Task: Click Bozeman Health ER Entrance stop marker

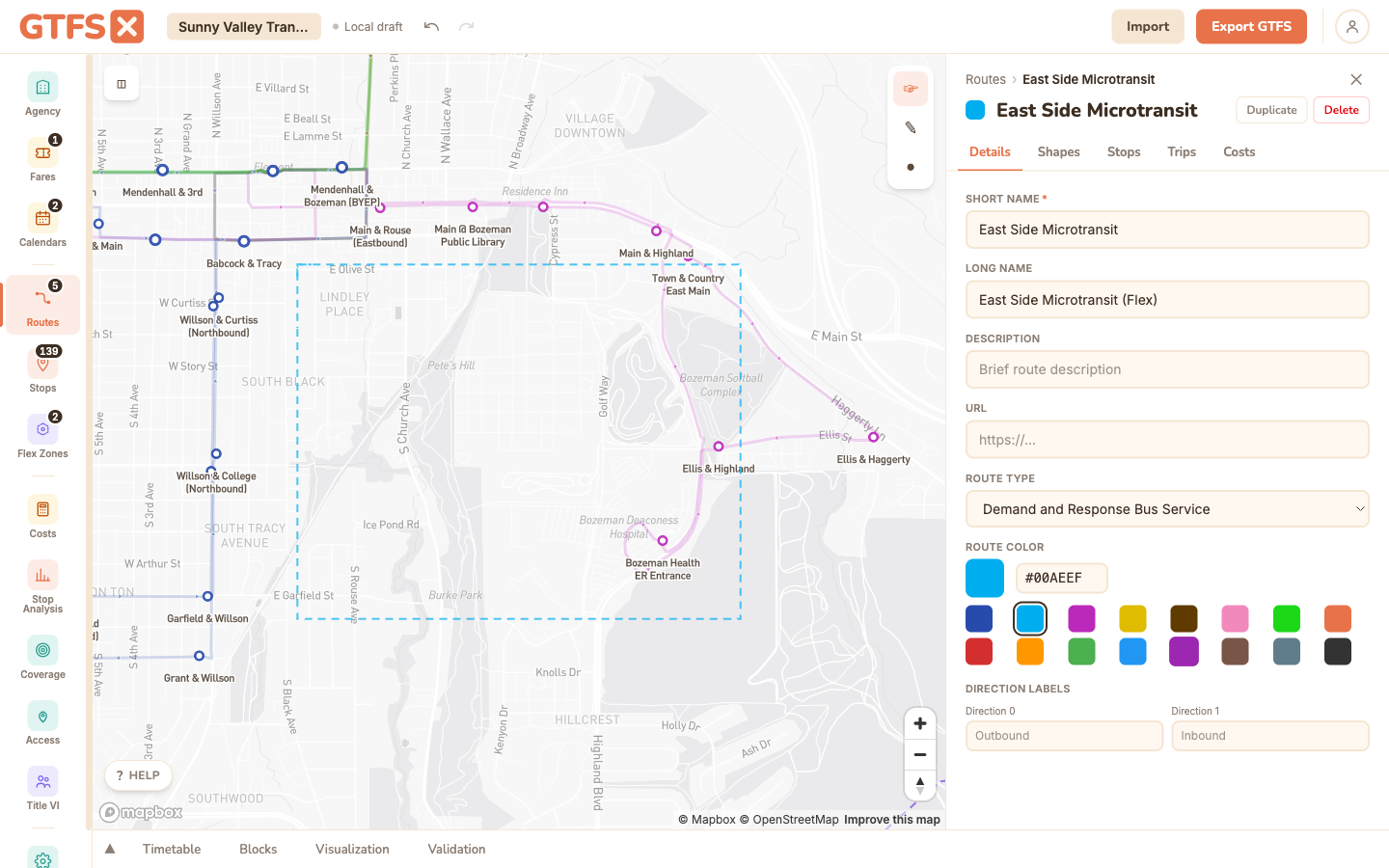Action: point(663,541)
